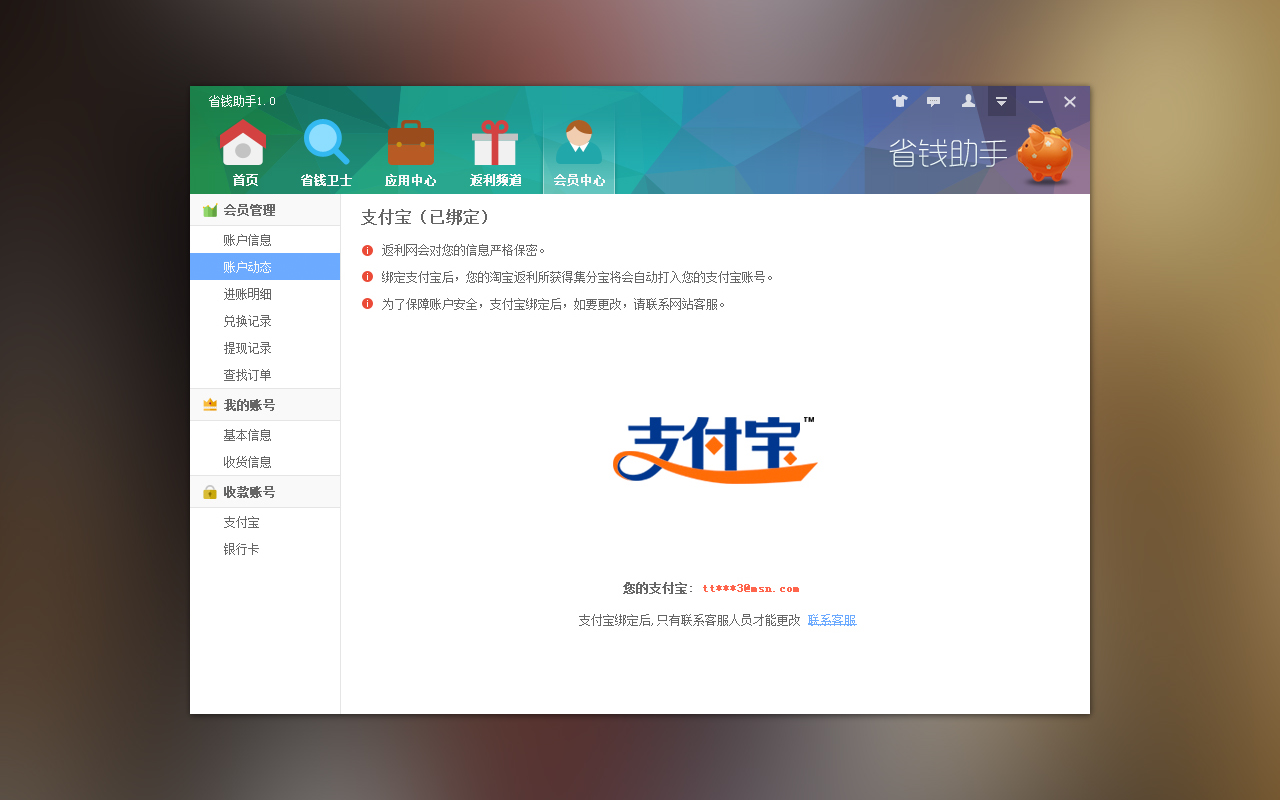Viewport: 1280px width, 800px height.
Task: Click the skin (shirt) icon in title bar
Action: click(x=900, y=101)
